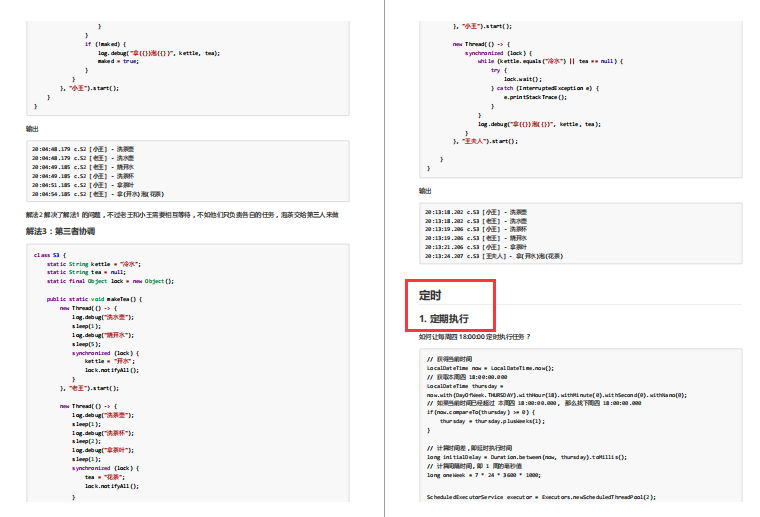Image resolution: width=760 pixels, height=517 pixels.
Task: Click the '}, "王夫人").start();' code line
Action: 485,141
